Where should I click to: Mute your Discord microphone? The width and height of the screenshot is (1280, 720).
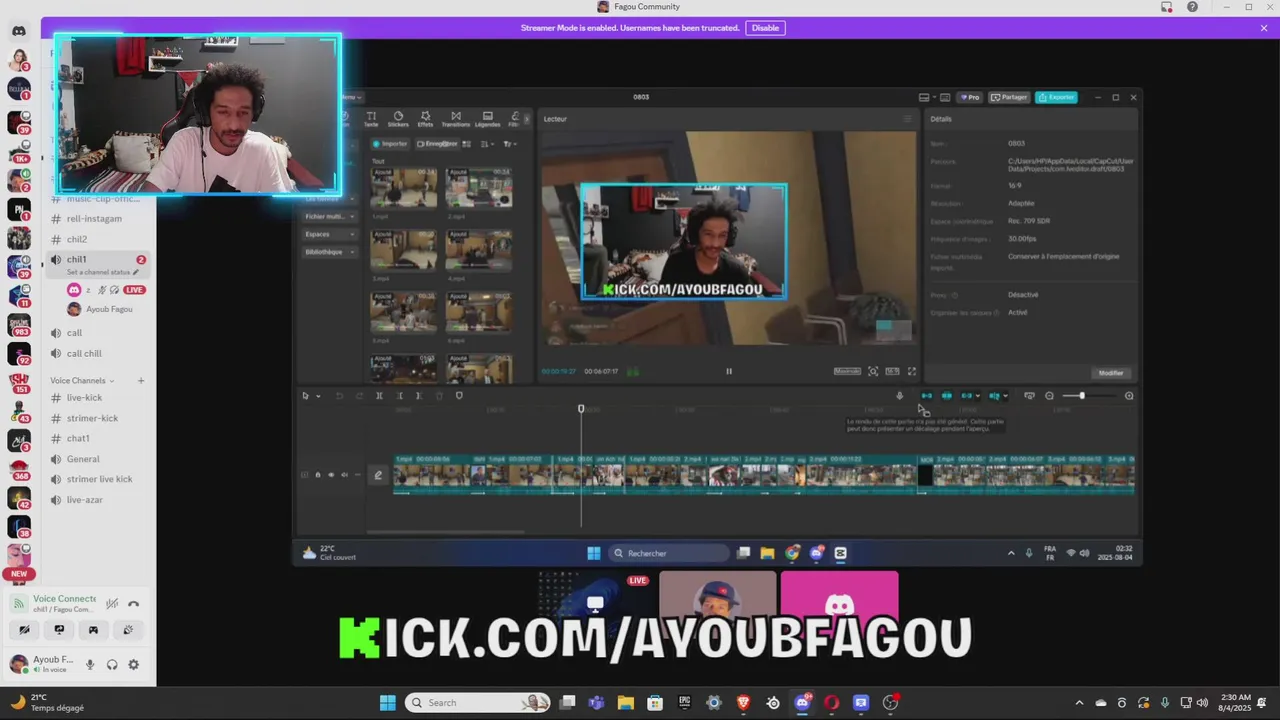coord(90,664)
